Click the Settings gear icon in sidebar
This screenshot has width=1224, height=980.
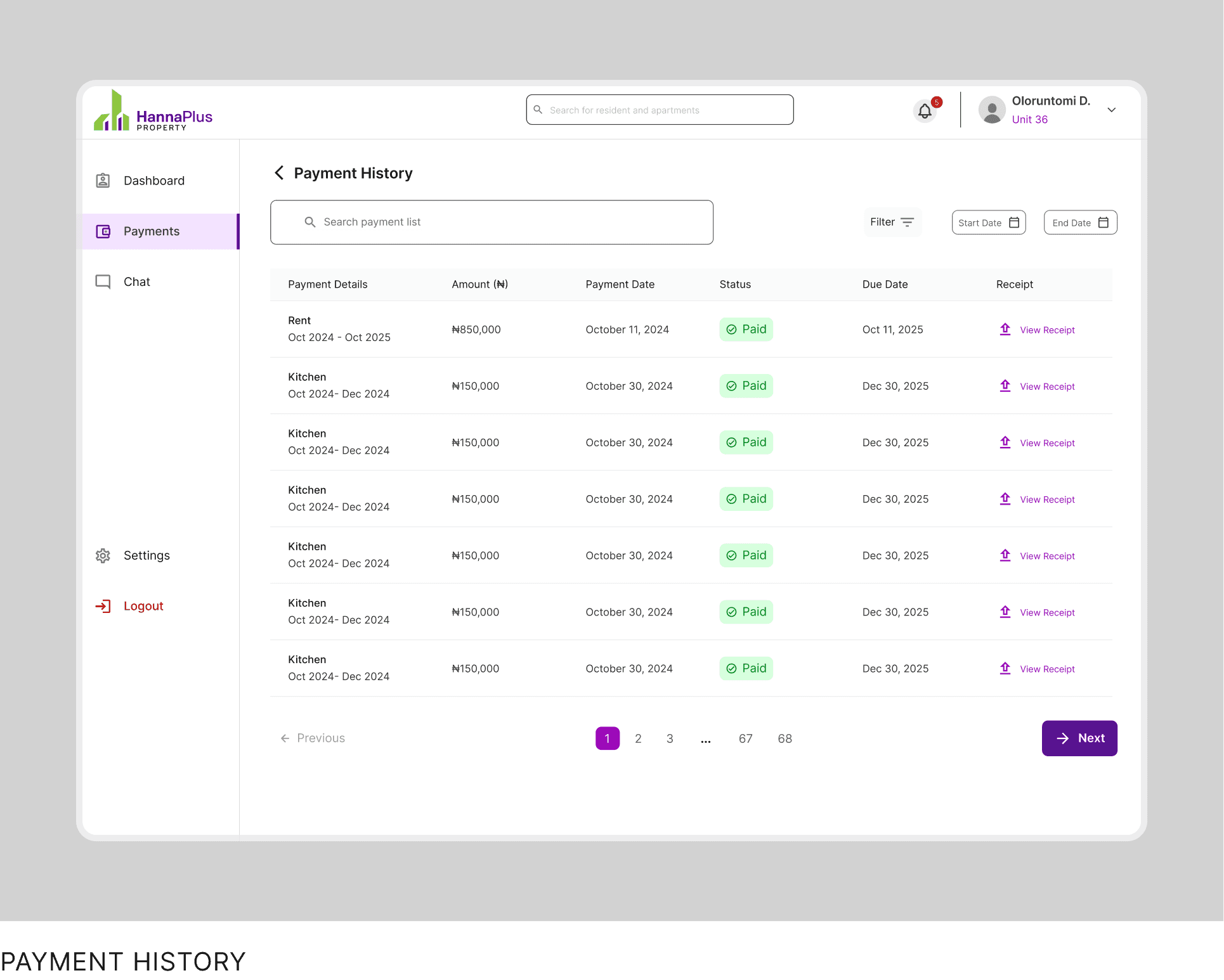[x=103, y=556]
